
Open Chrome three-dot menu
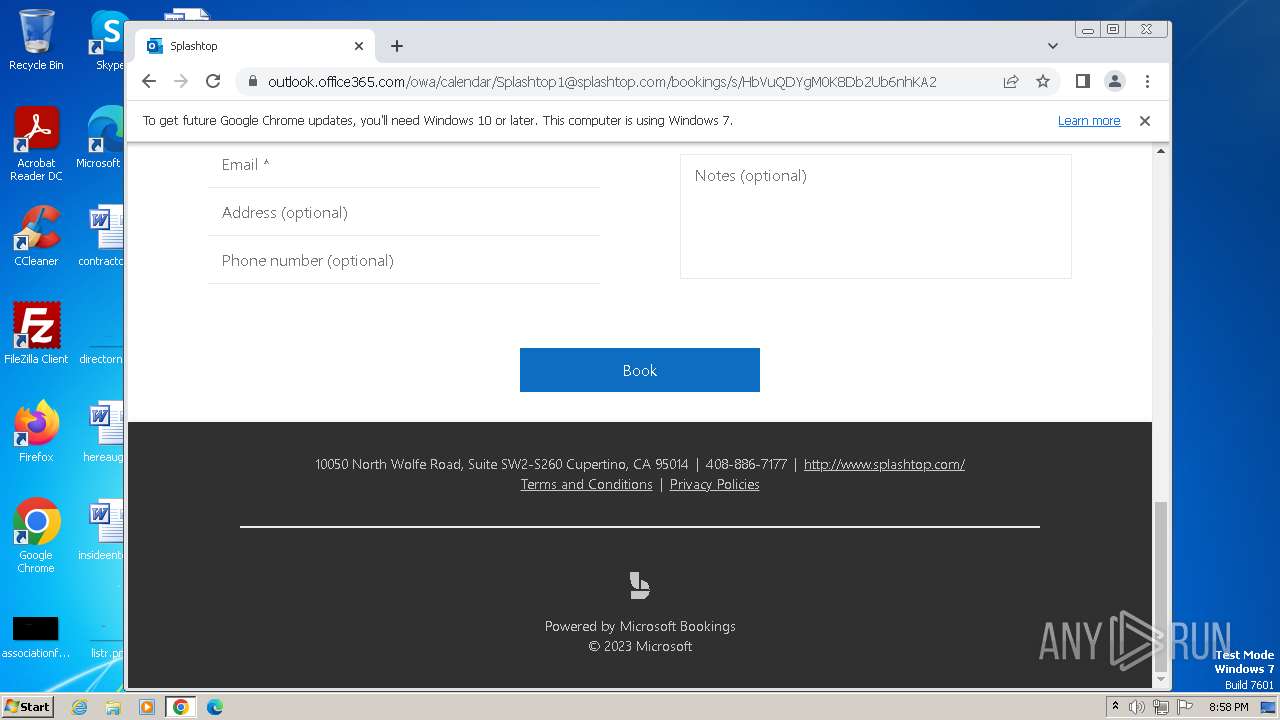1147,82
